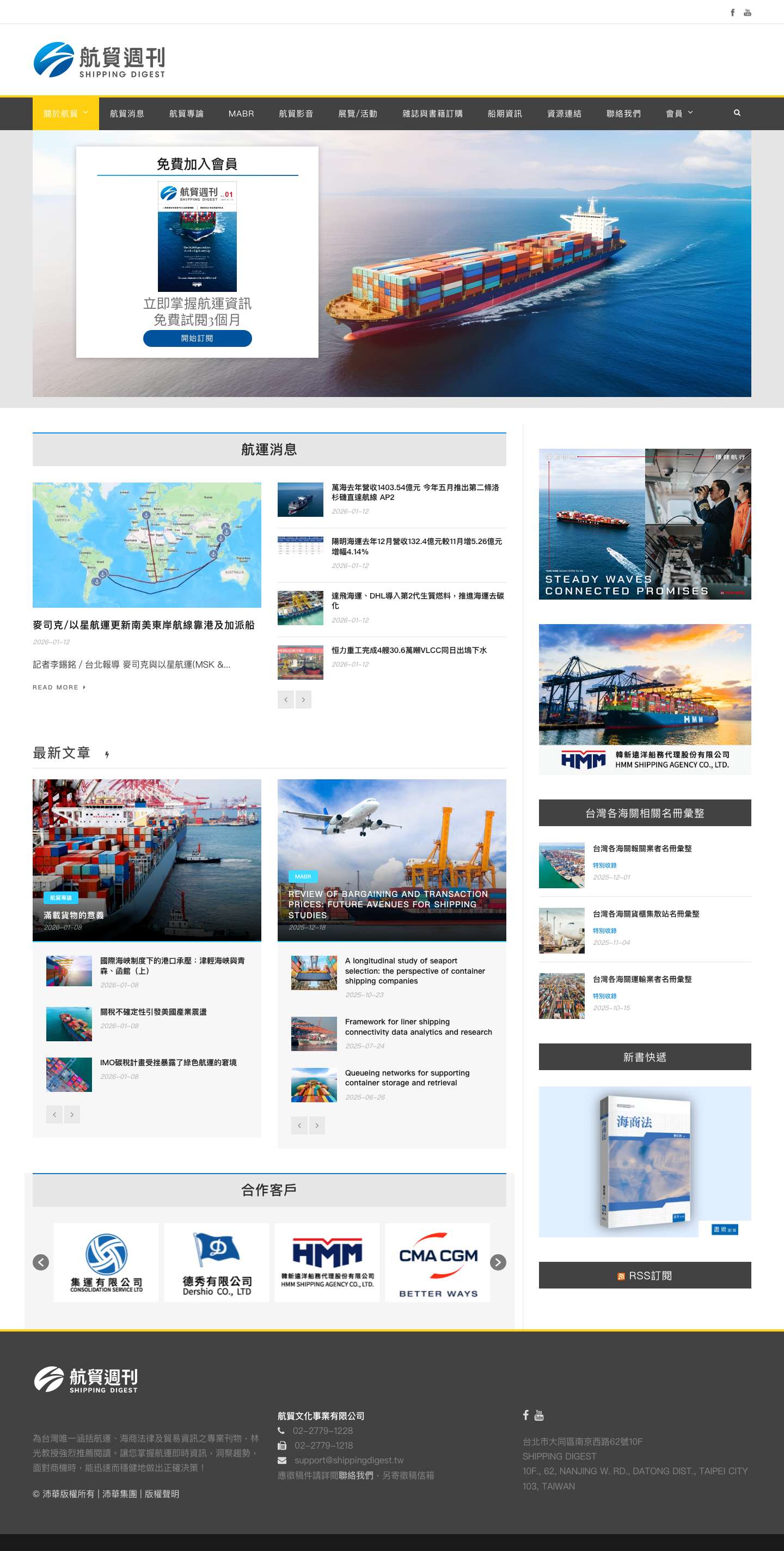This screenshot has width=784, height=1551.
Task: Open the 雜誌與書籍訂購 menu item
Action: 432,113
